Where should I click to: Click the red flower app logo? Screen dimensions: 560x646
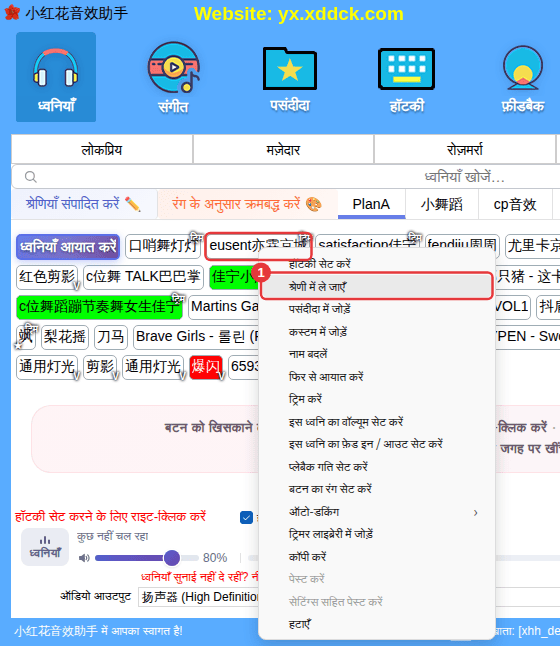coord(12,13)
